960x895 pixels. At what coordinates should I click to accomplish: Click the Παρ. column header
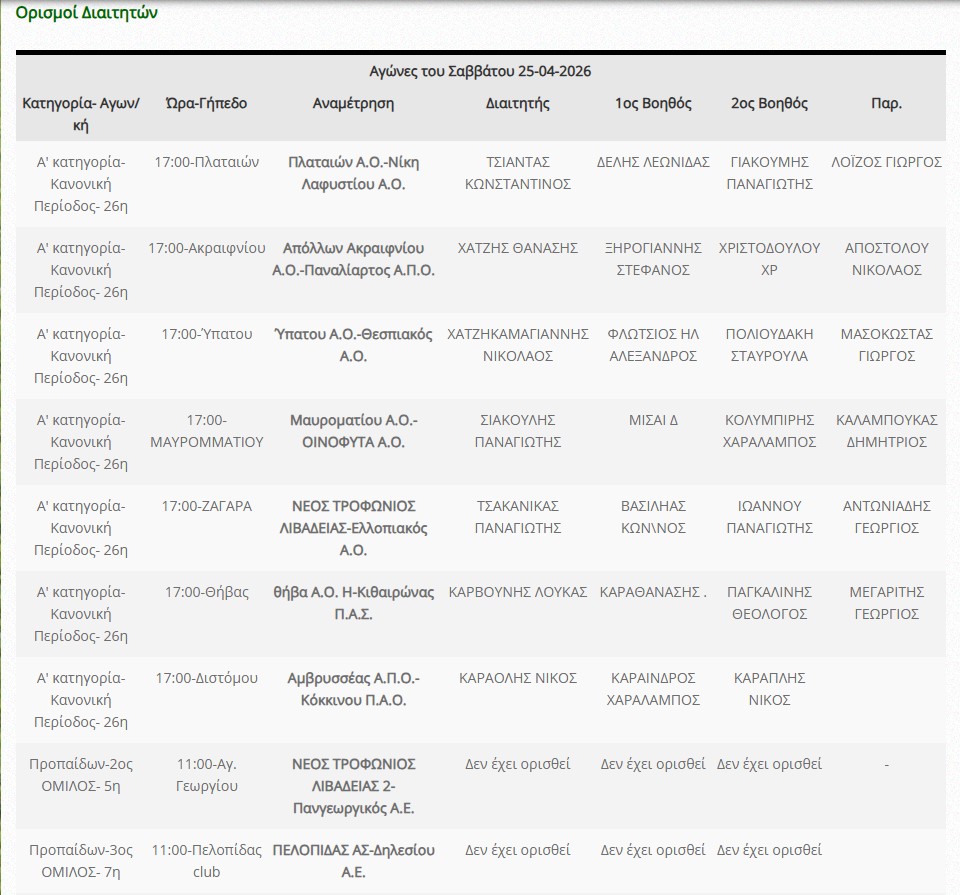pyautogui.click(x=886, y=103)
